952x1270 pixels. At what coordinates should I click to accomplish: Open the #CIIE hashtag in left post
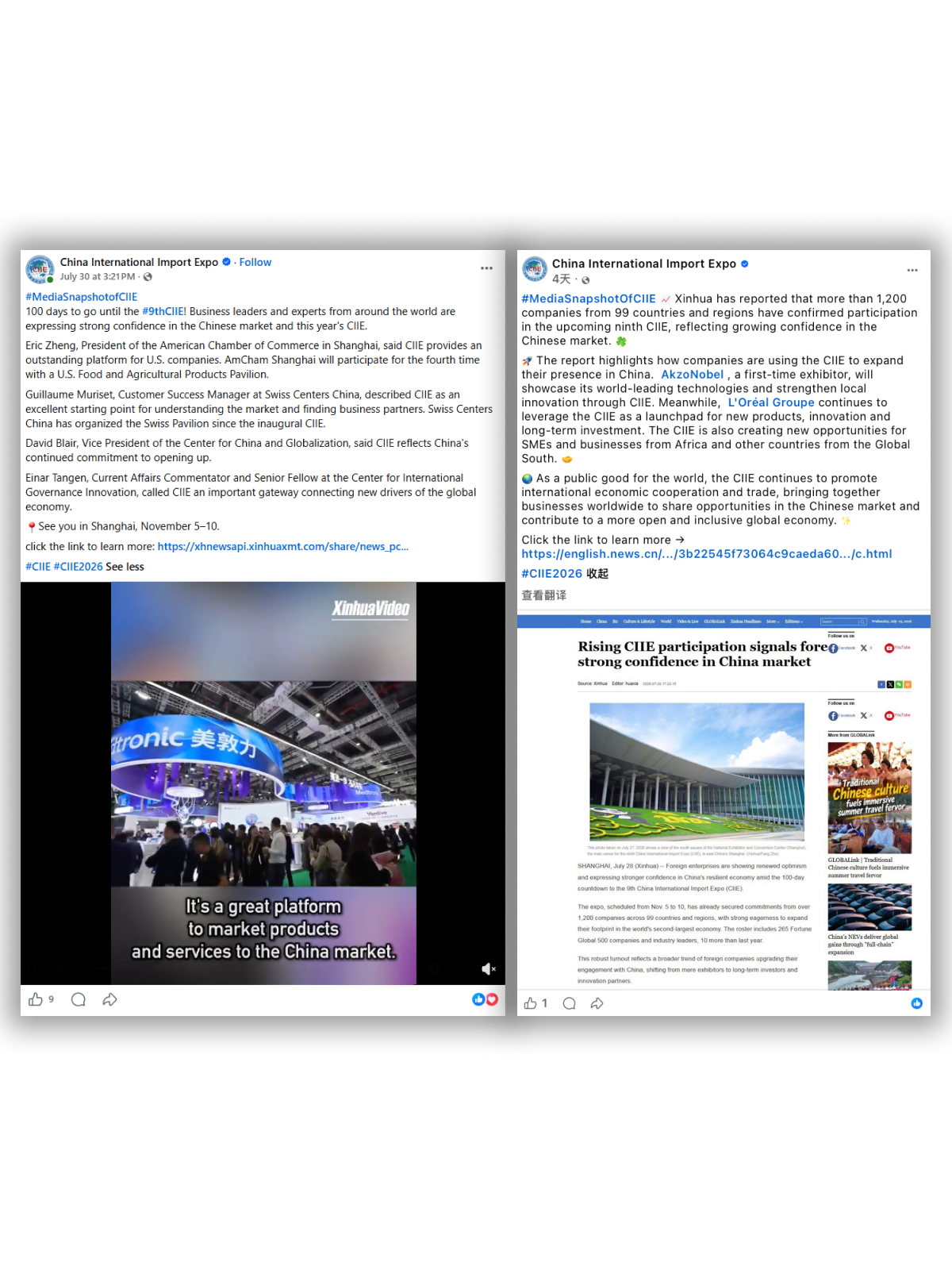click(x=38, y=567)
